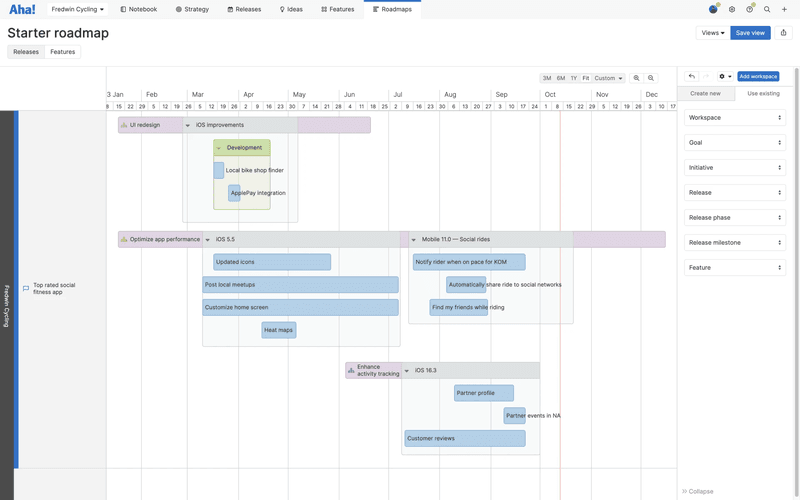Click the Save view button
This screenshot has height=500, width=800.
(x=750, y=33)
